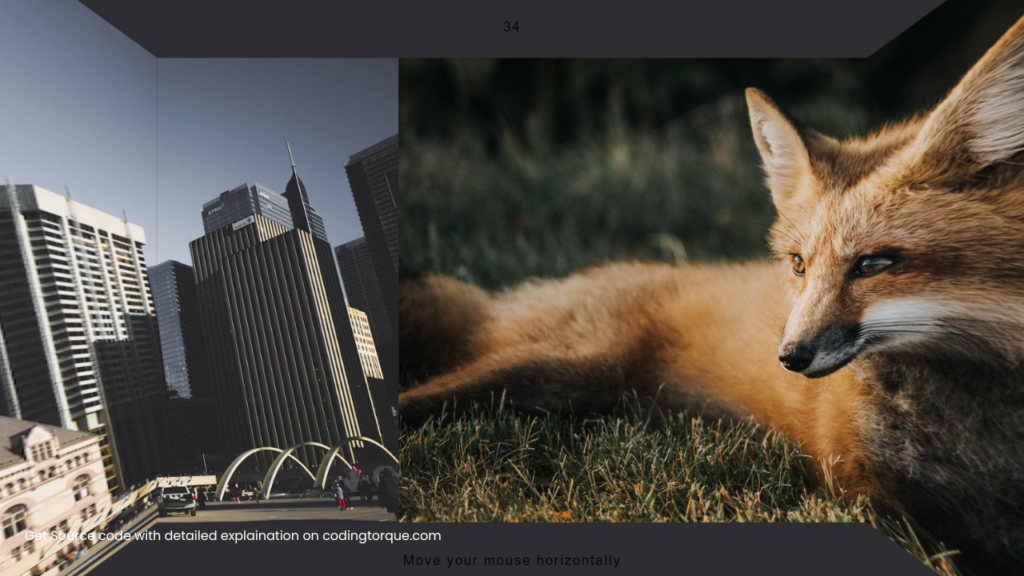Click the grass foreground of fox photo
Image resolution: width=1024 pixels, height=576 pixels.
point(588,467)
